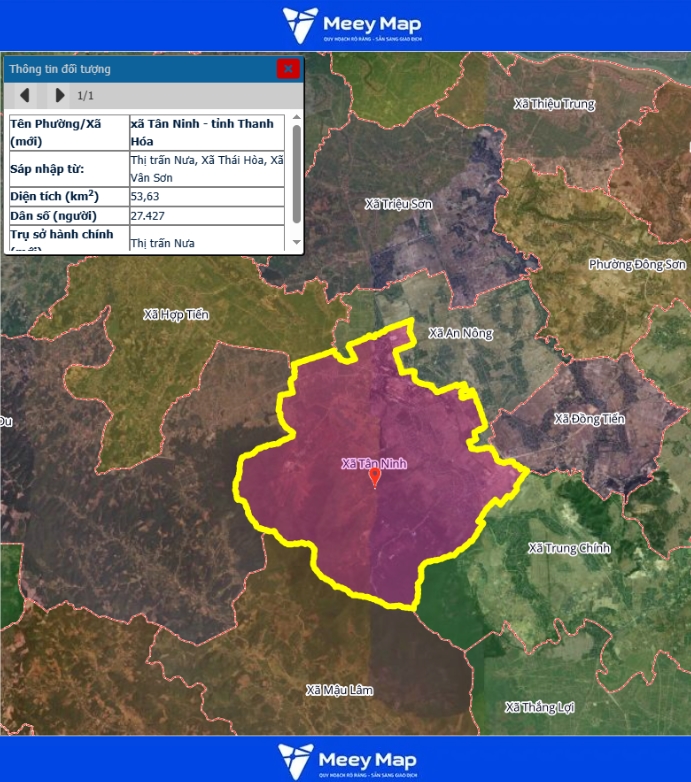Screen dimensions: 691x782
Task: Click the scrollbar up arrow in info table
Action: [296, 119]
